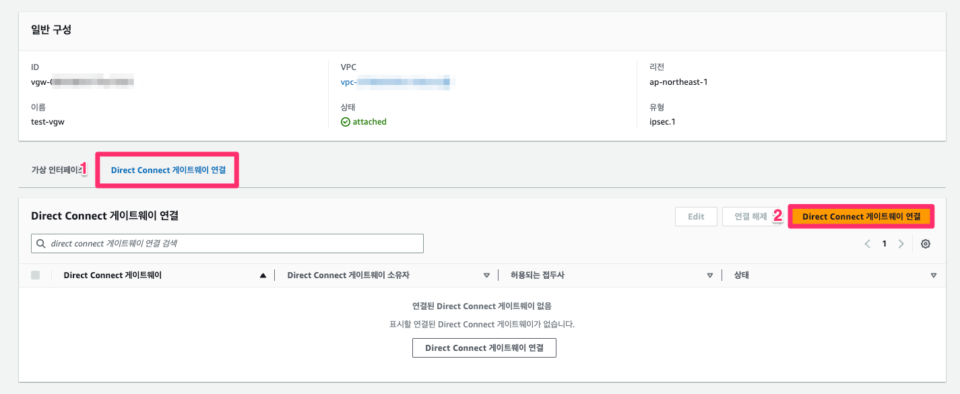Viewport: 960px width, 394px height.
Task: Click the search magnifier icon
Action: tap(41, 243)
